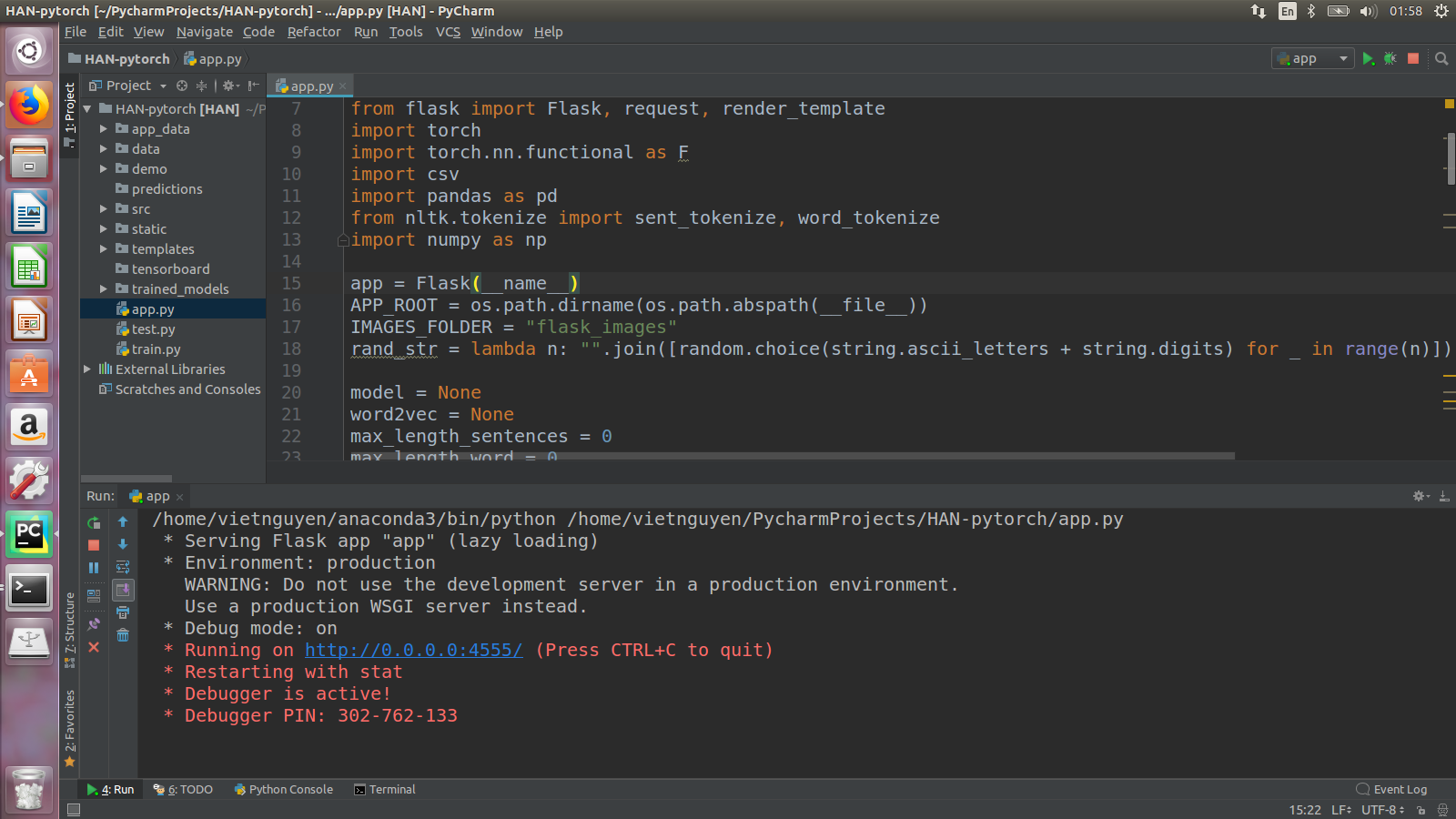The width and height of the screenshot is (1456, 819).
Task: Open the Tools menu
Action: (406, 32)
